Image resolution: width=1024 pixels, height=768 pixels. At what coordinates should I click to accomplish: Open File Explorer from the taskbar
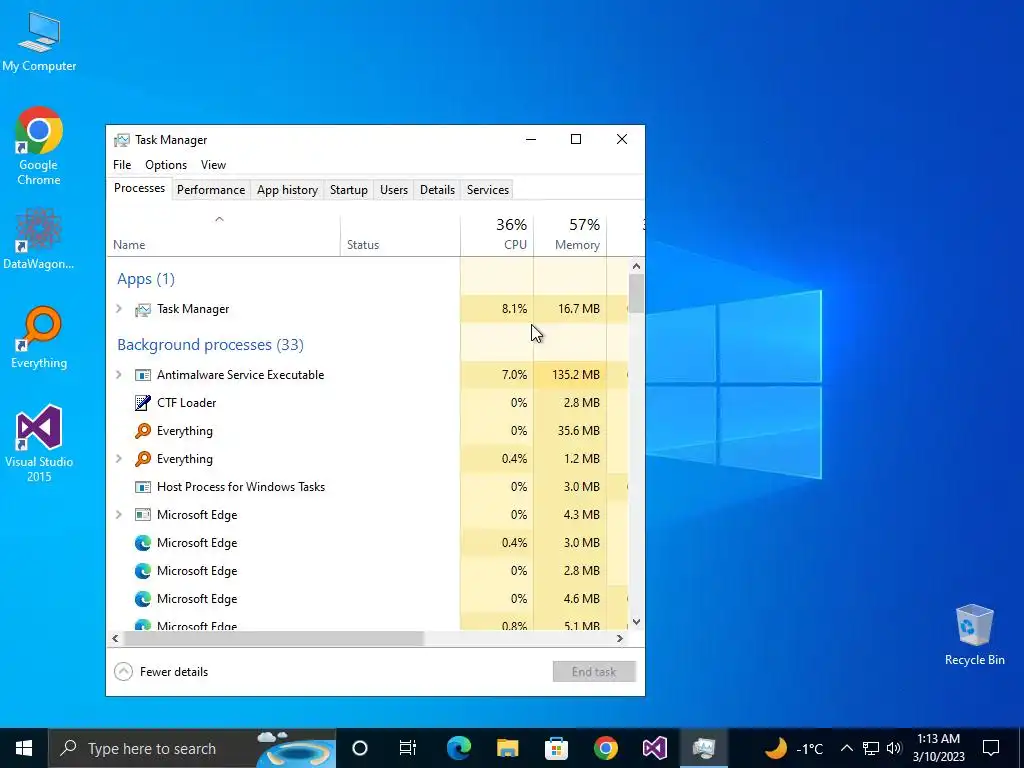(x=507, y=748)
